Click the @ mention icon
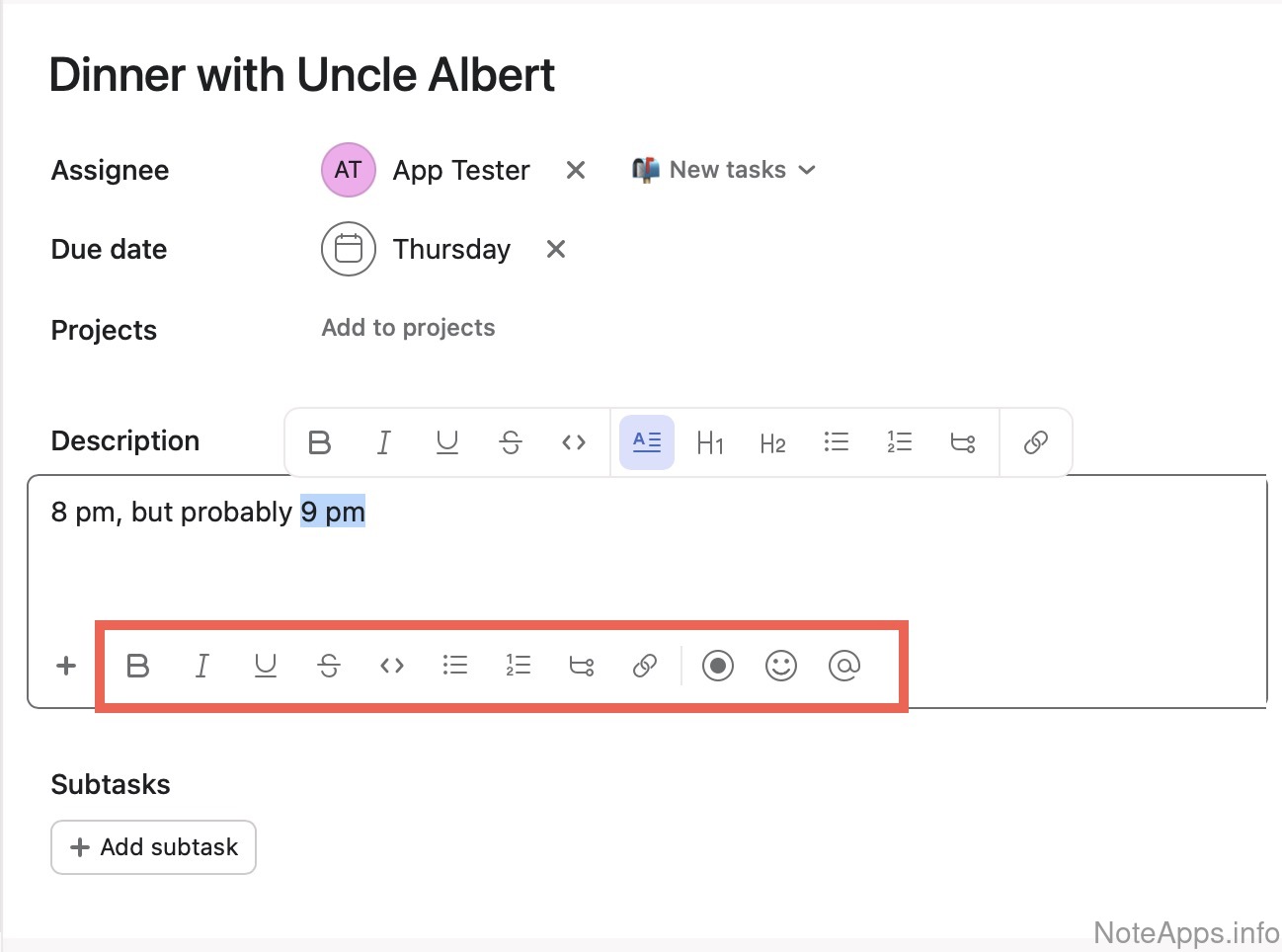Screen dimensions: 1282x952 844,666
